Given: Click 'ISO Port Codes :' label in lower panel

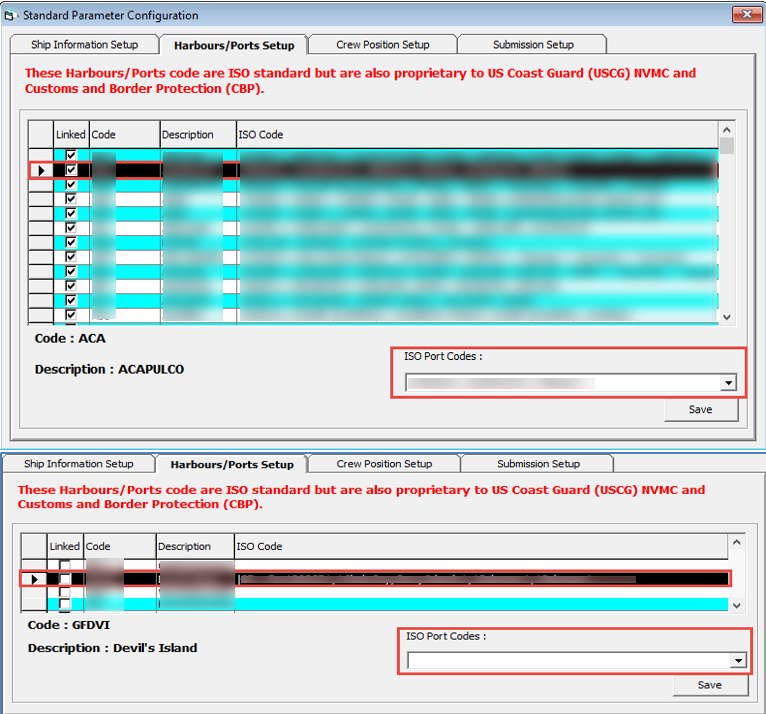Looking at the screenshot, I should (446, 636).
